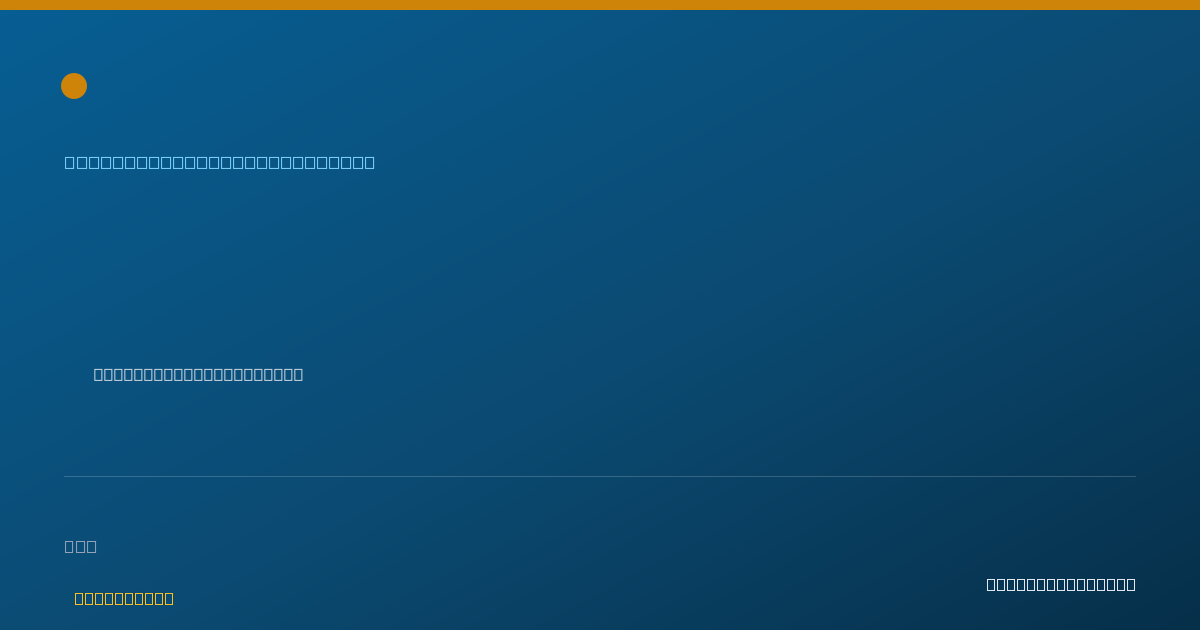The height and width of the screenshot is (630, 1200).
Task: Click the small gray three-character label
Action: pyautogui.click(x=81, y=546)
